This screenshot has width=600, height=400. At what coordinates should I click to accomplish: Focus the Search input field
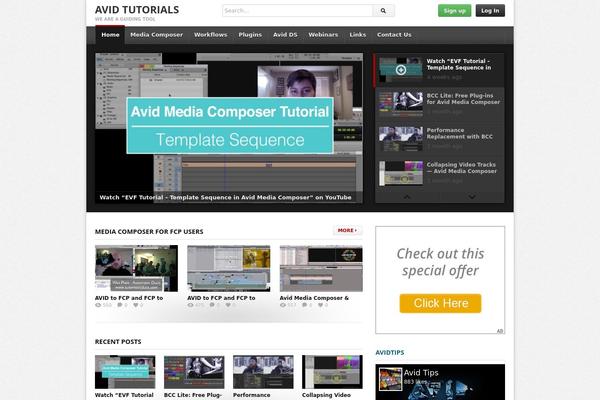297,11
